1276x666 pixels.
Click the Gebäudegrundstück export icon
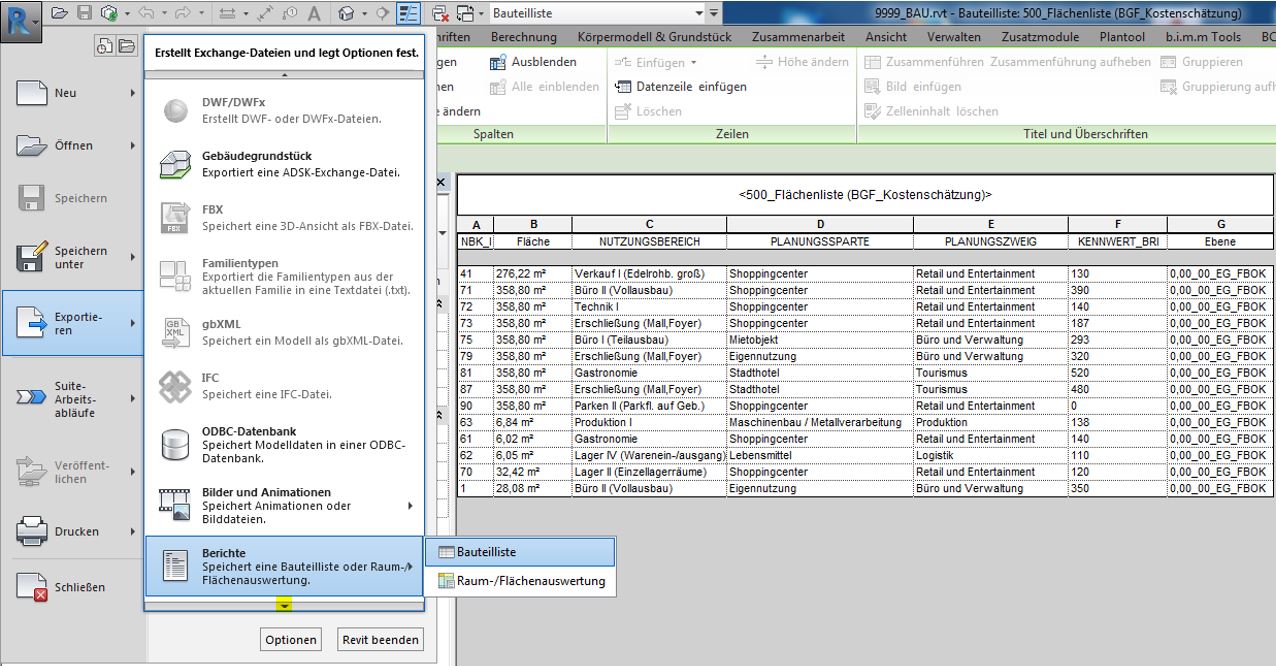point(176,165)
